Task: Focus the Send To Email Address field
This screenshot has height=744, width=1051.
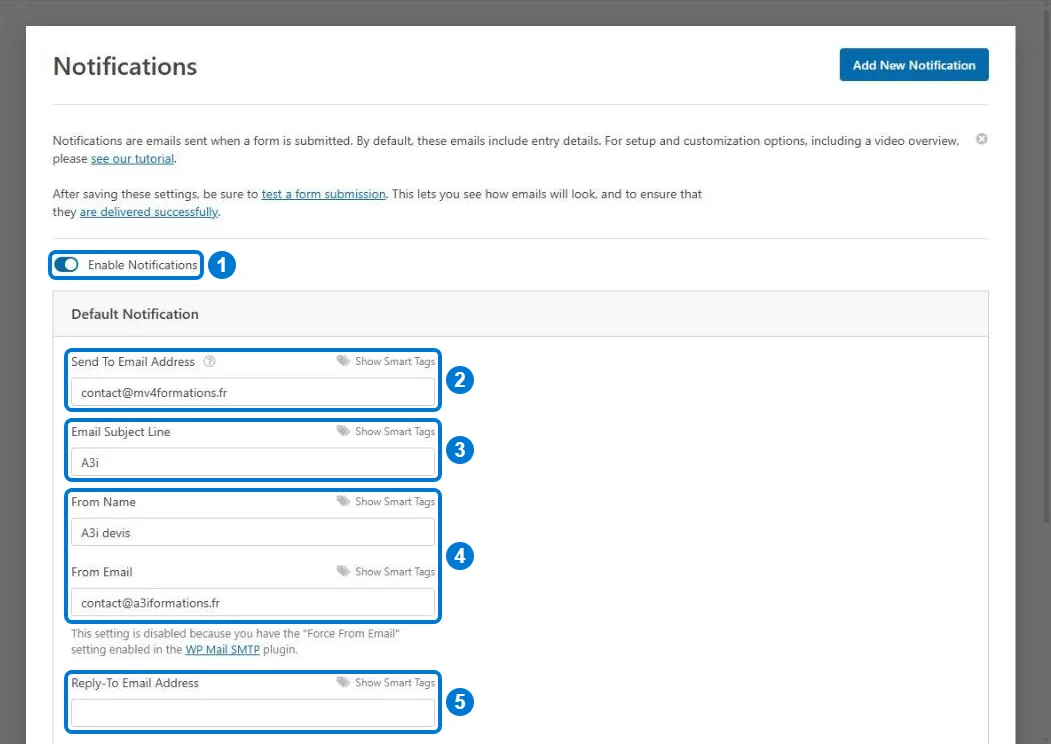Action: point(253,393)
